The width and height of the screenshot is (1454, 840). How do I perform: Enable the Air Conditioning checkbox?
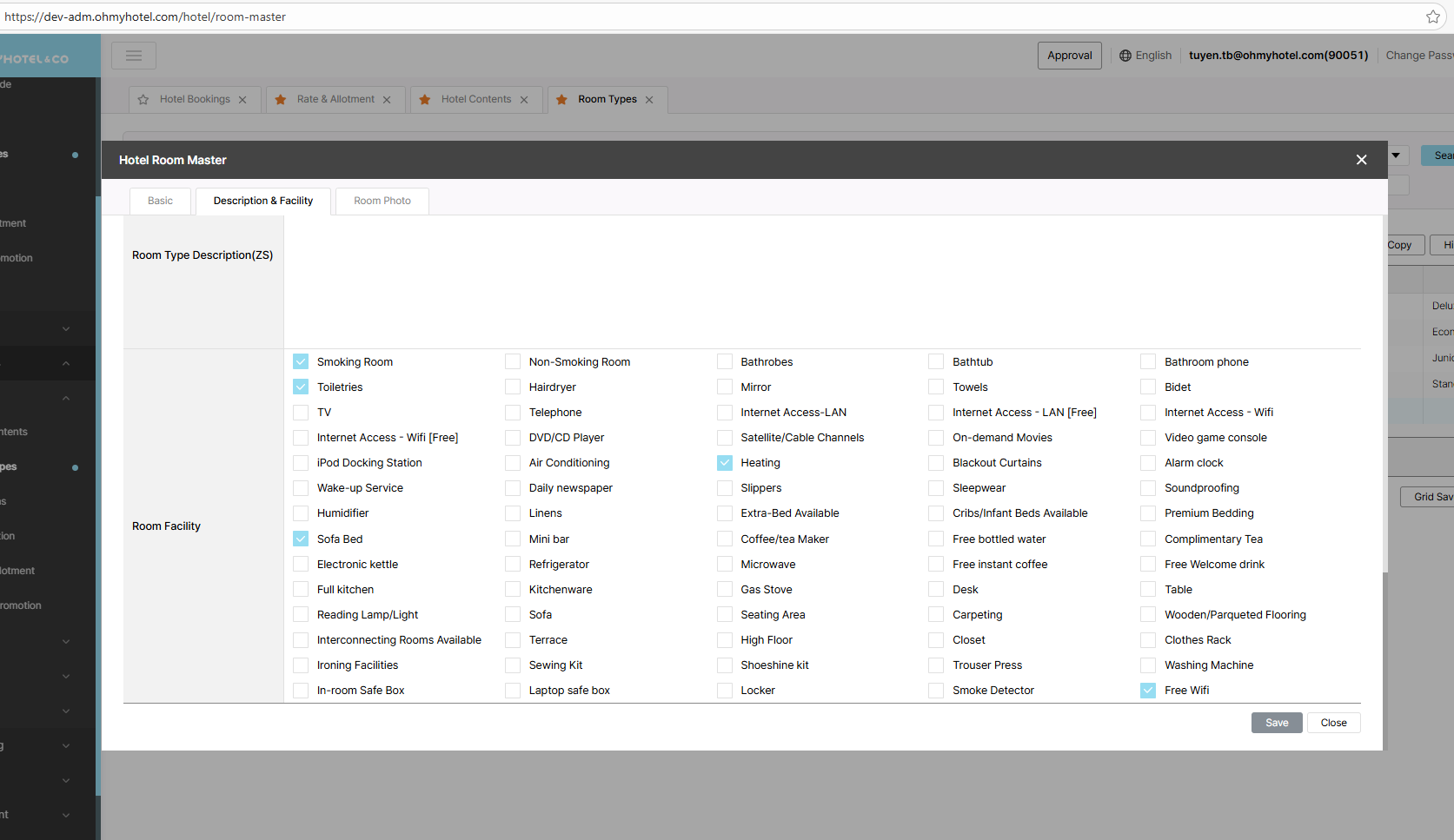(x=513, y=463)
